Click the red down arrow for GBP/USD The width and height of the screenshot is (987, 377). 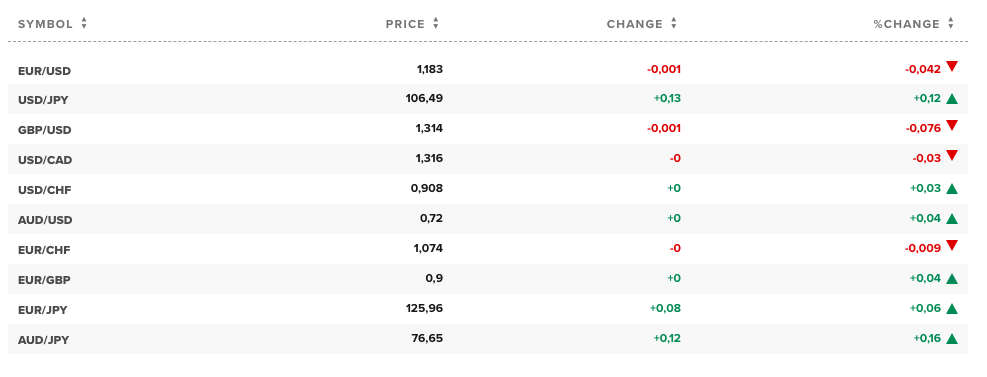click(952, 126)
